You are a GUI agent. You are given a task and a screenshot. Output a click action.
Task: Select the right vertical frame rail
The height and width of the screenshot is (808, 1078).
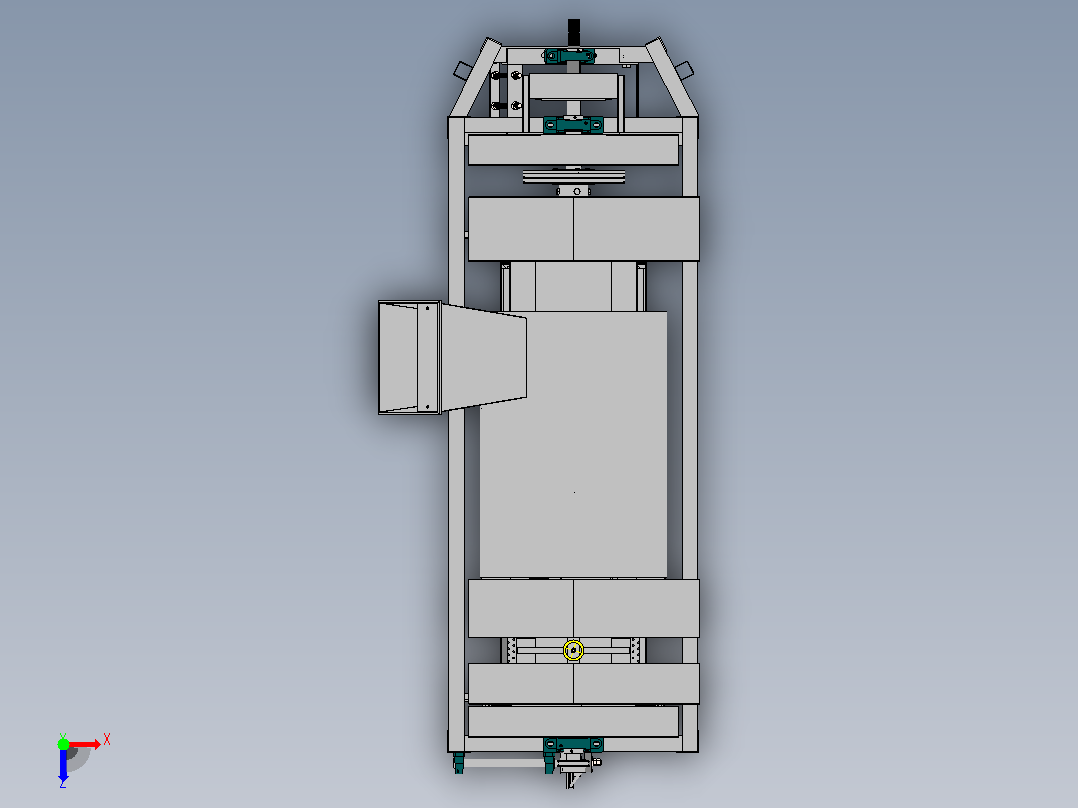click(x=690, y=435)
